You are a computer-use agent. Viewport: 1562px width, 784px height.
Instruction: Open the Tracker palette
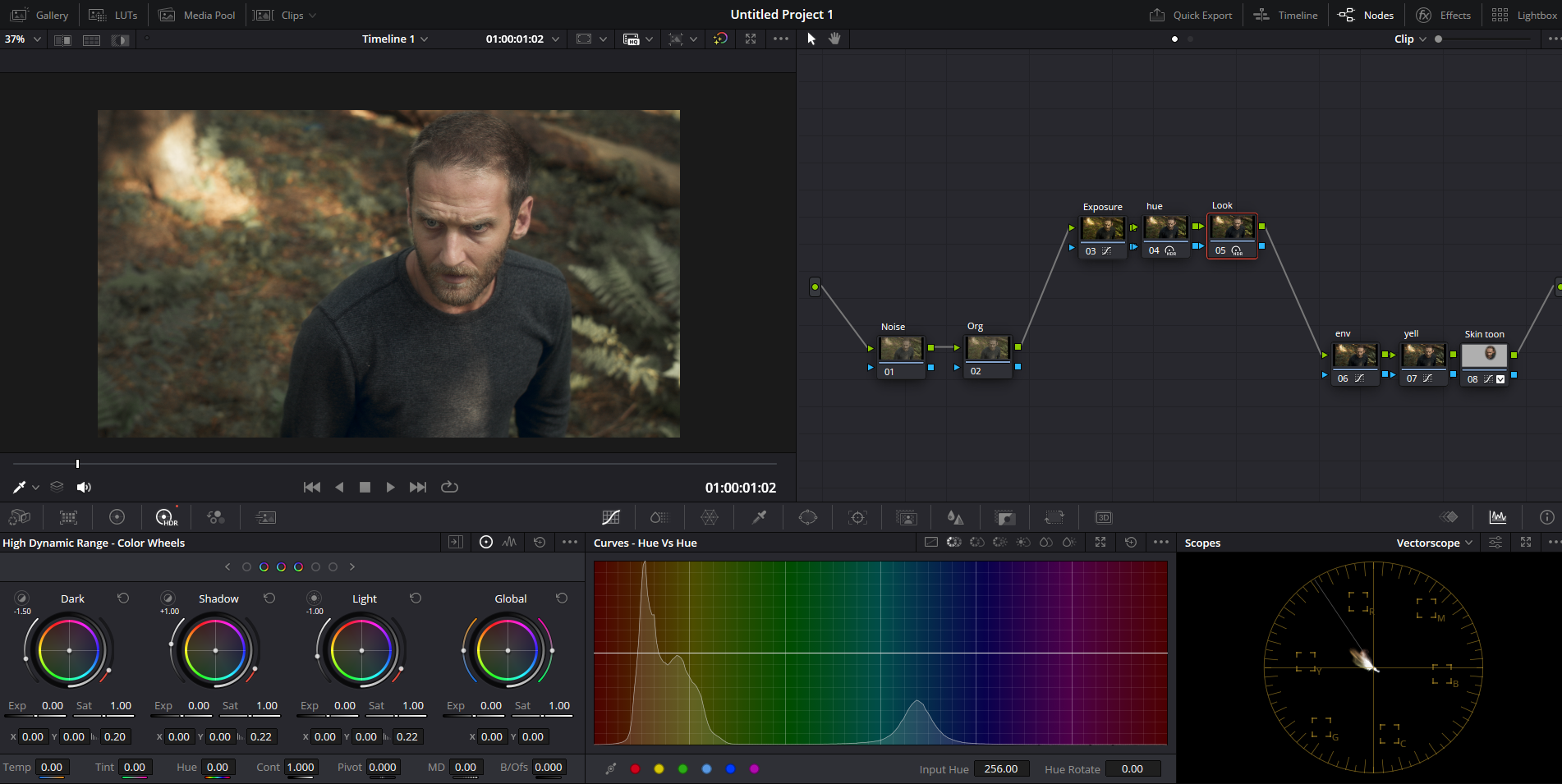coord(857,517)
